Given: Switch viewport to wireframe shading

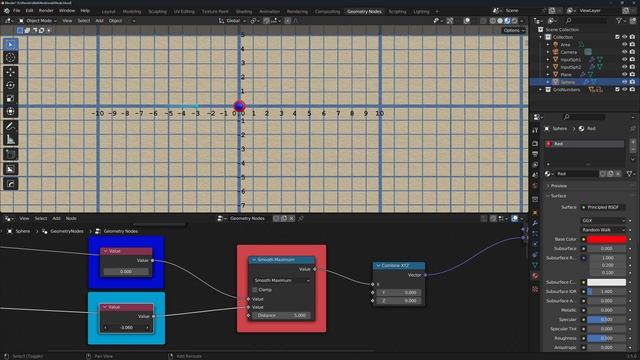Looking at the screenshot, I should (x=493, y=20).
